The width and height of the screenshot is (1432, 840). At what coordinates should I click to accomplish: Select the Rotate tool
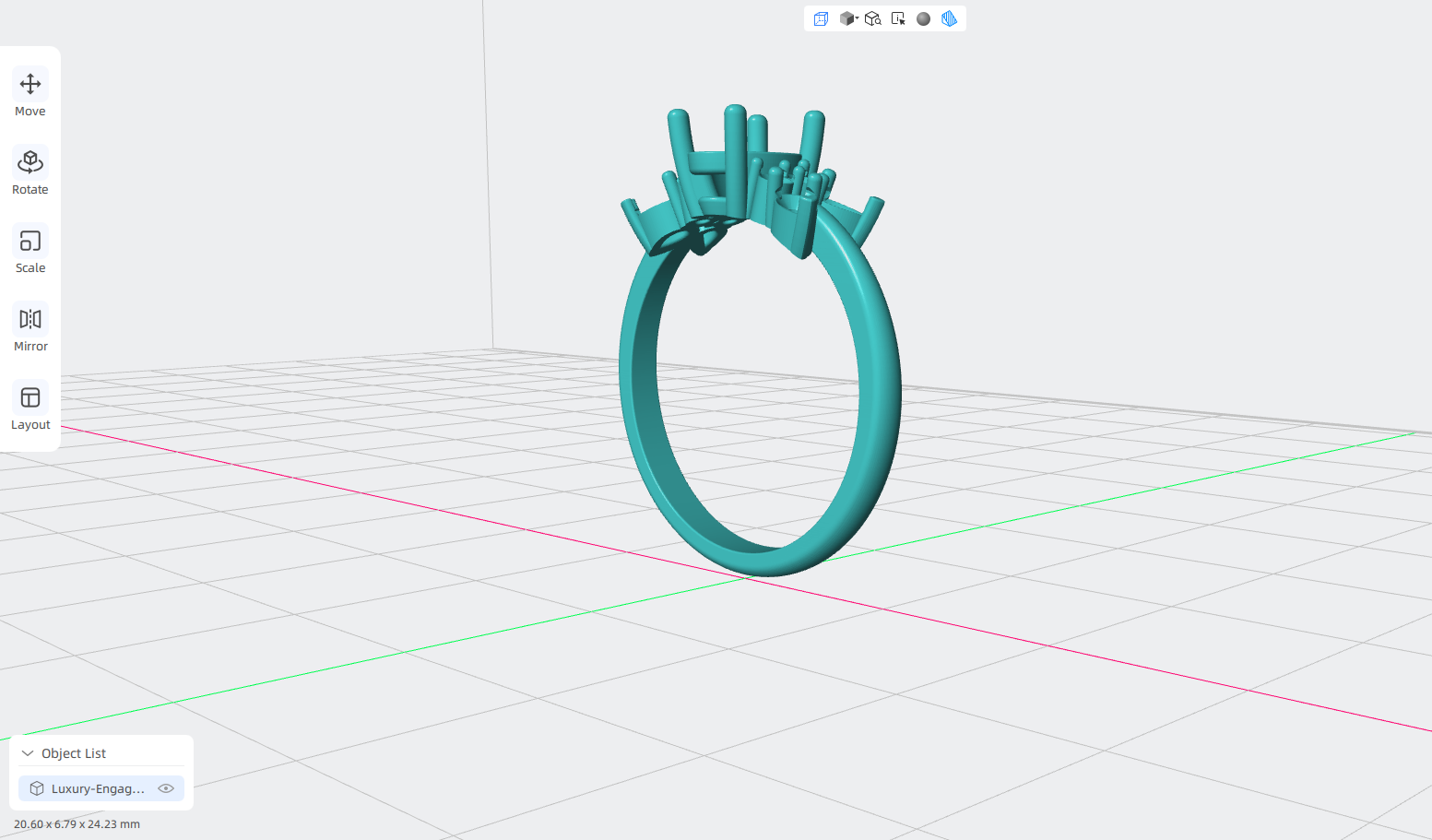click(x=30, y=172)
